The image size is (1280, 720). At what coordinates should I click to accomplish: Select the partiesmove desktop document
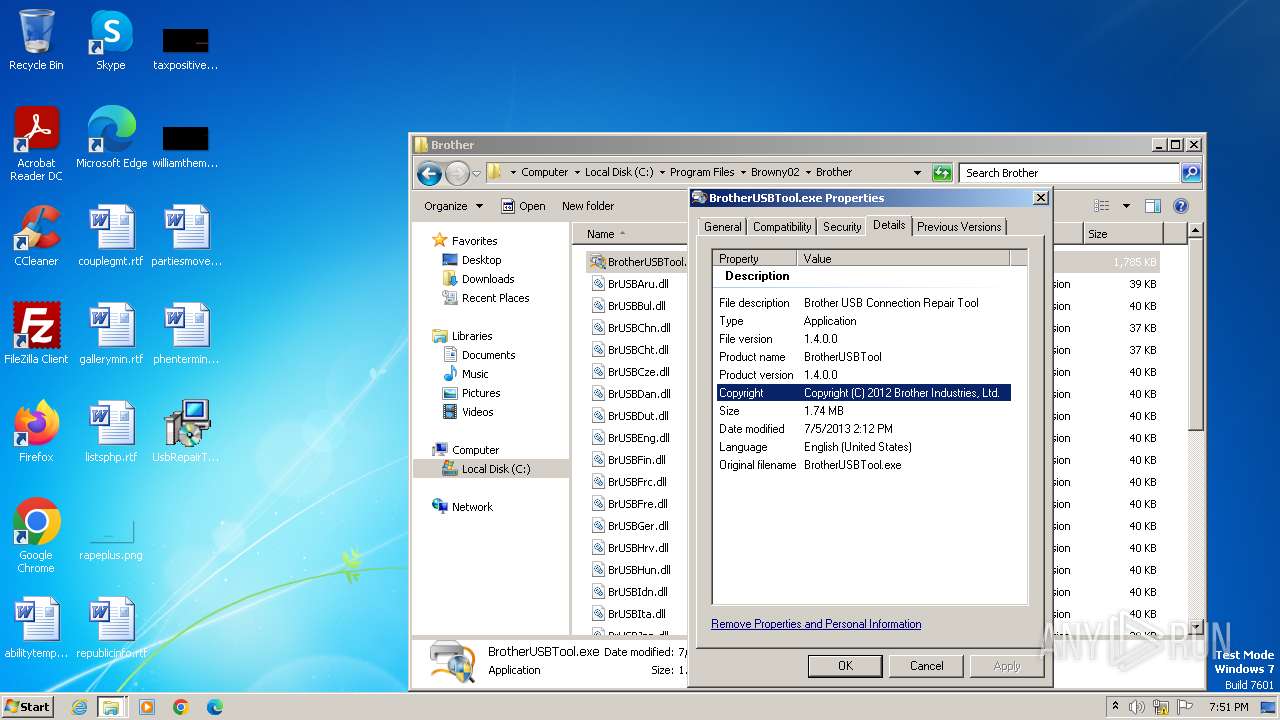[186, 236]
